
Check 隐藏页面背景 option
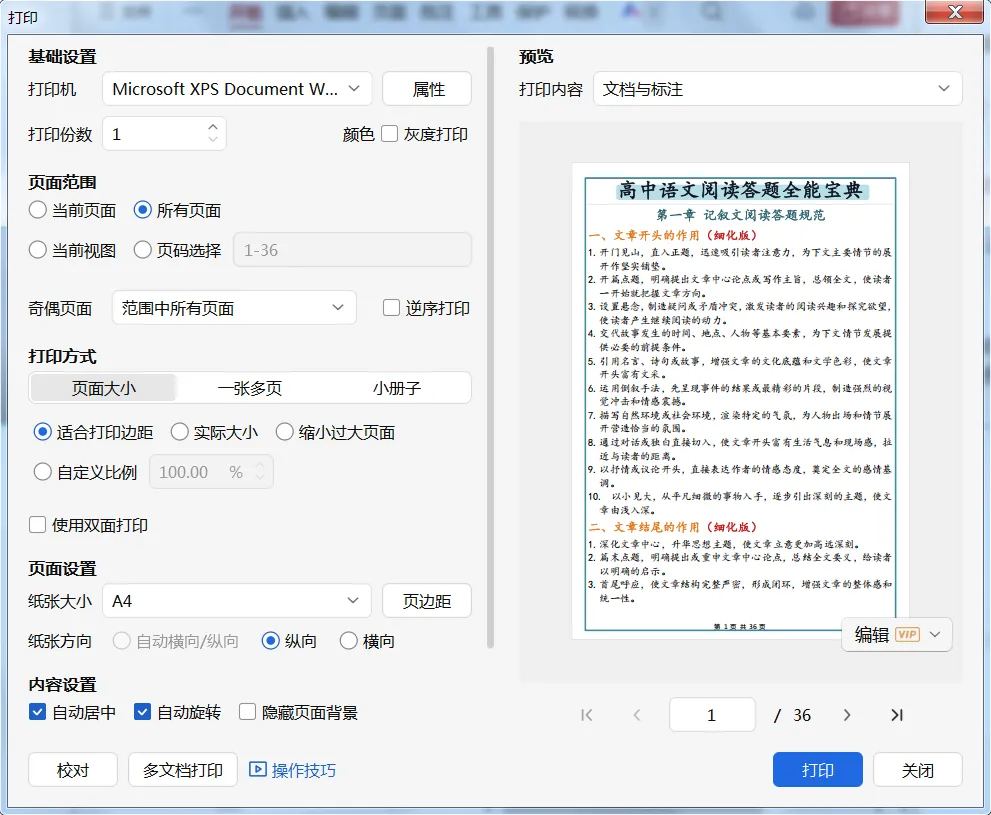click(x=247, y=712)
